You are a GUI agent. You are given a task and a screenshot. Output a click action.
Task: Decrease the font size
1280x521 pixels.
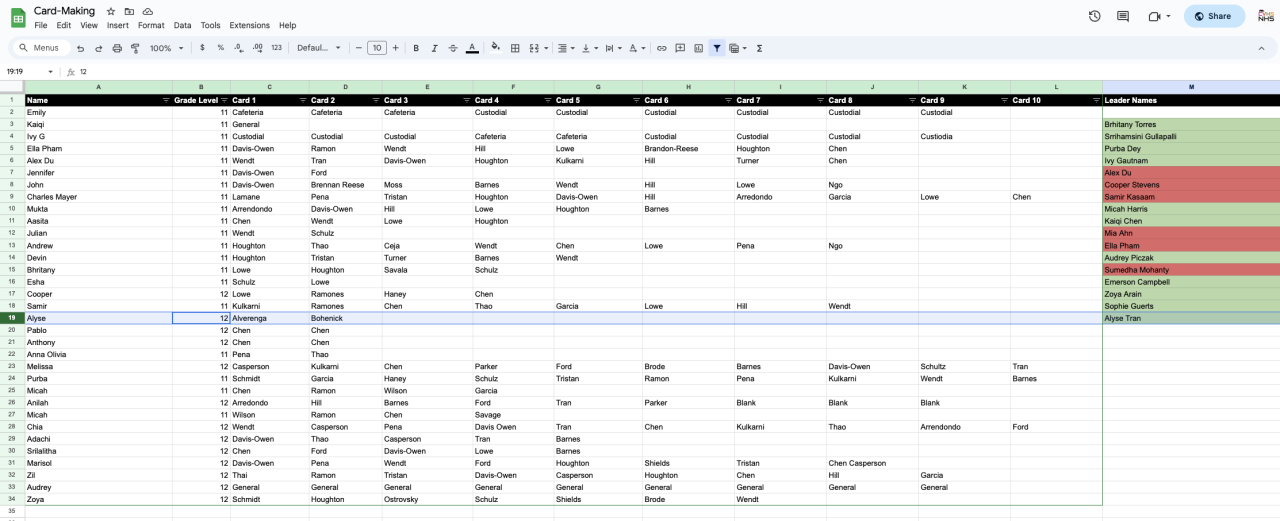click(x=357, y=48)
